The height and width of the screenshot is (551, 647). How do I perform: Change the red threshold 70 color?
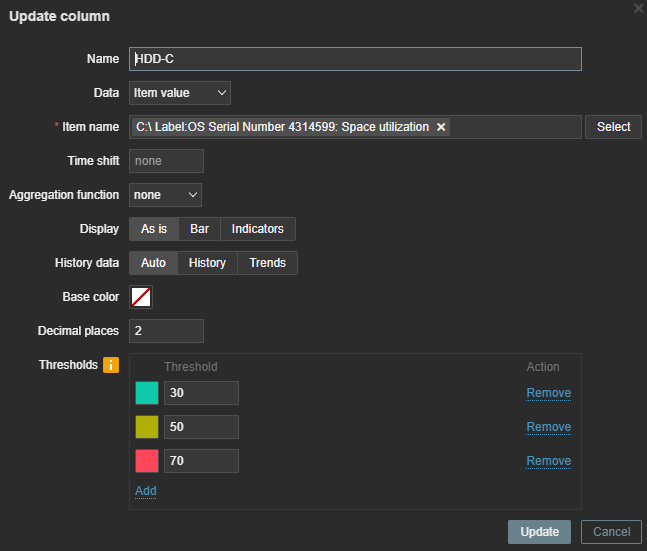pyautogui.click(x=147, y=461)
